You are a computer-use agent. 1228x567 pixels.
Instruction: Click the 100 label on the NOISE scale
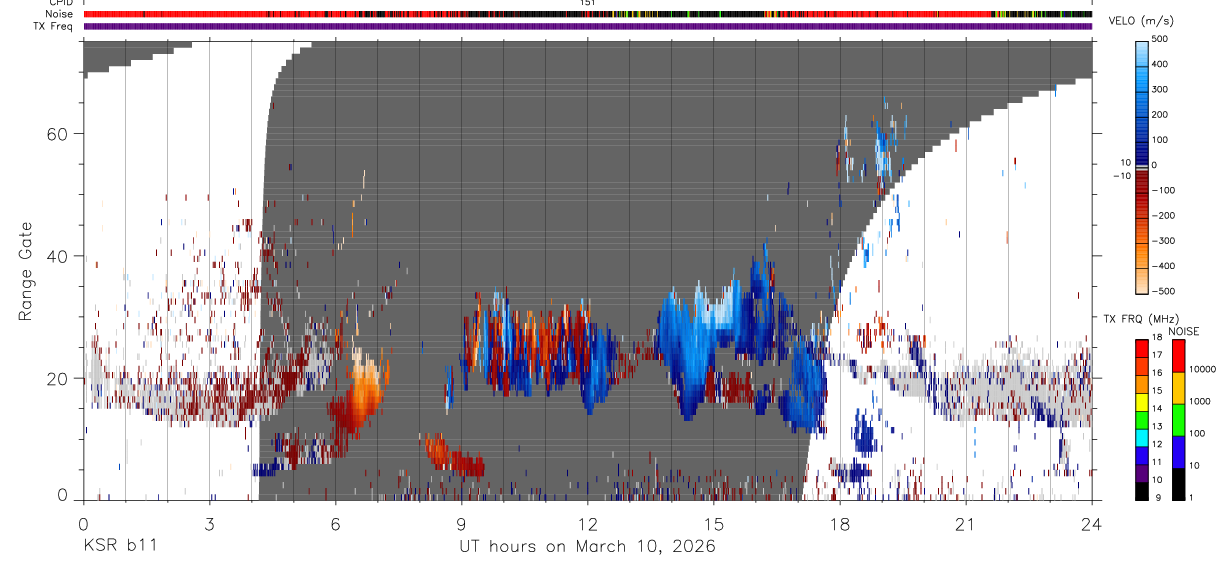1196,433
